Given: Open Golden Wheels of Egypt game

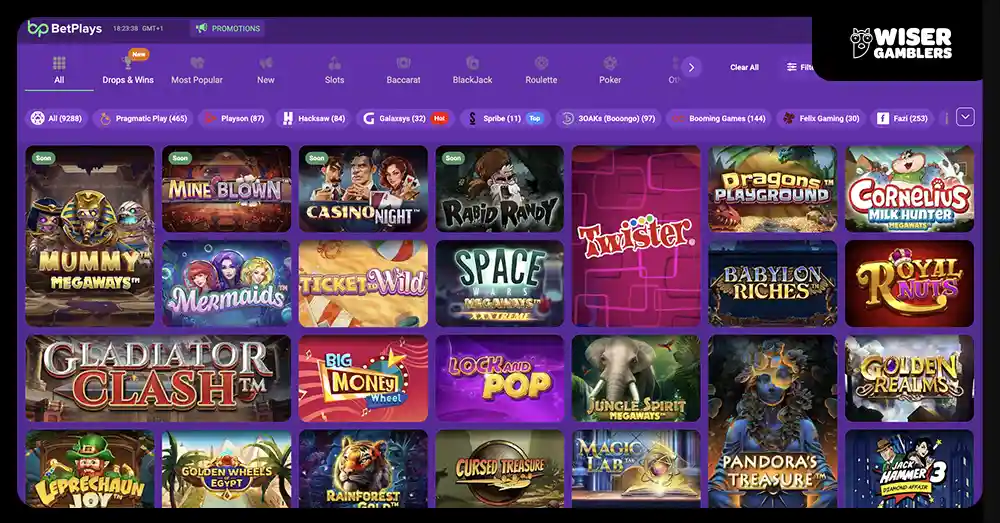Looking at the screenshot, I should pos(226,469).
